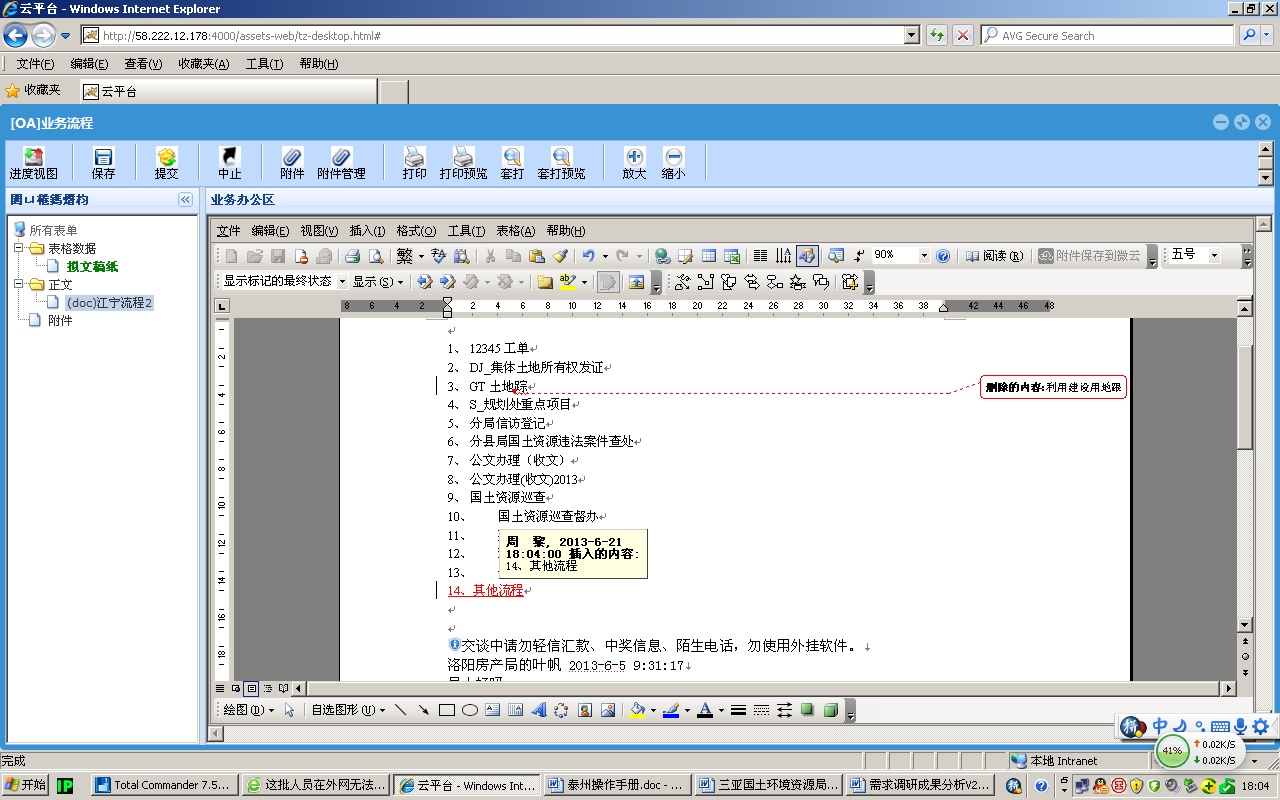Insert a table from the standard toolbar
Image resolution: width=1280 pixels, height=800 pixels.
pyautogui.click(x=709, y=256)
